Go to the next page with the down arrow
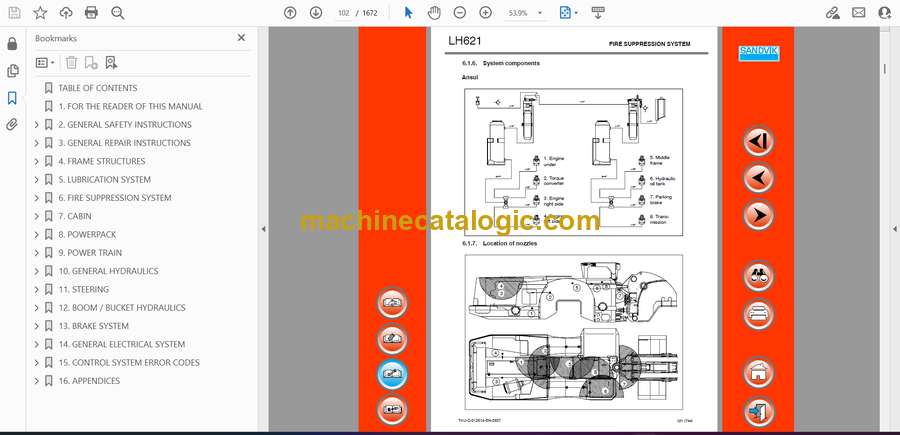 [x=316, y=13]
